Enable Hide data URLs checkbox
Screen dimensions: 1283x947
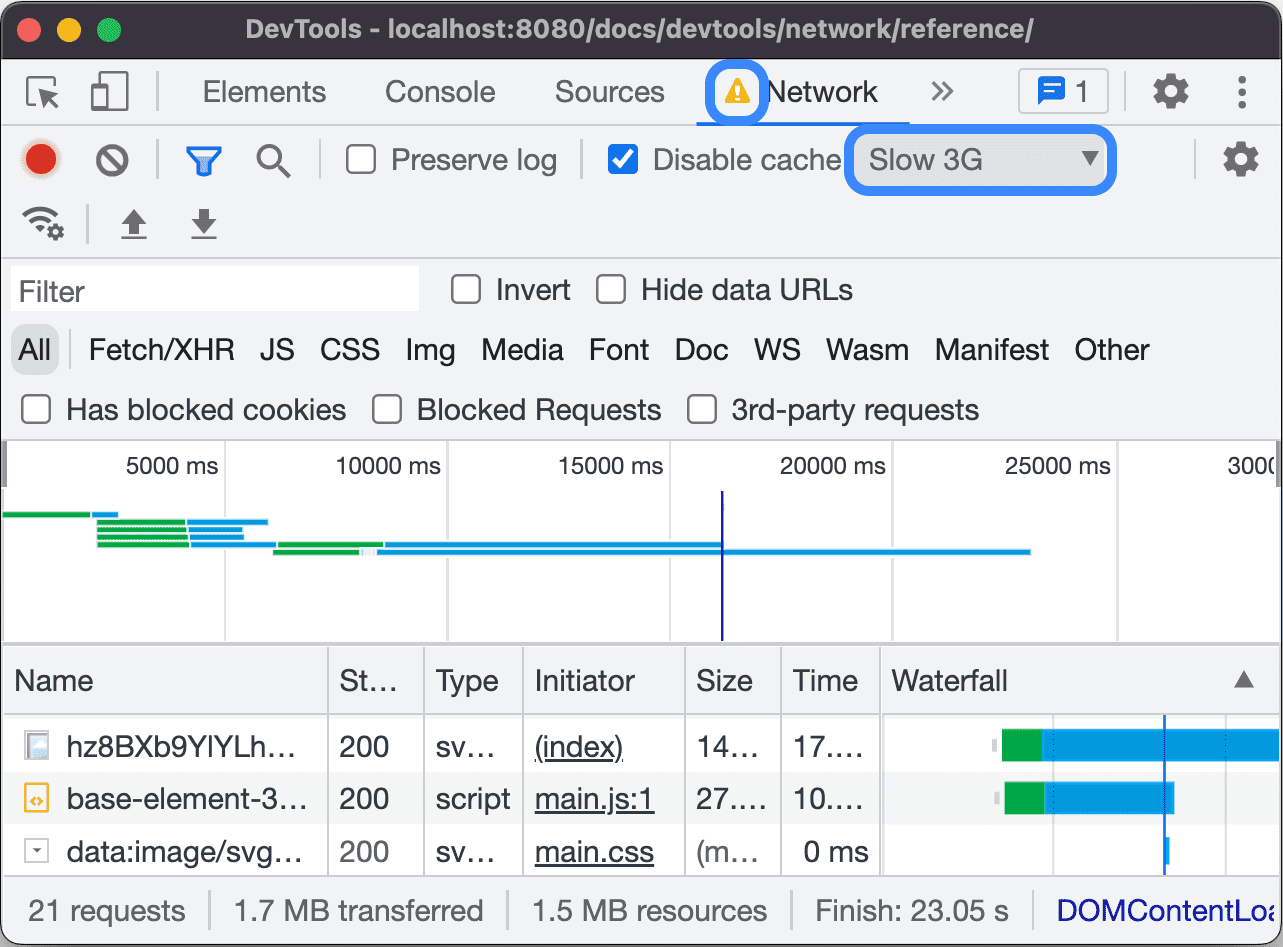pos(611,290)
